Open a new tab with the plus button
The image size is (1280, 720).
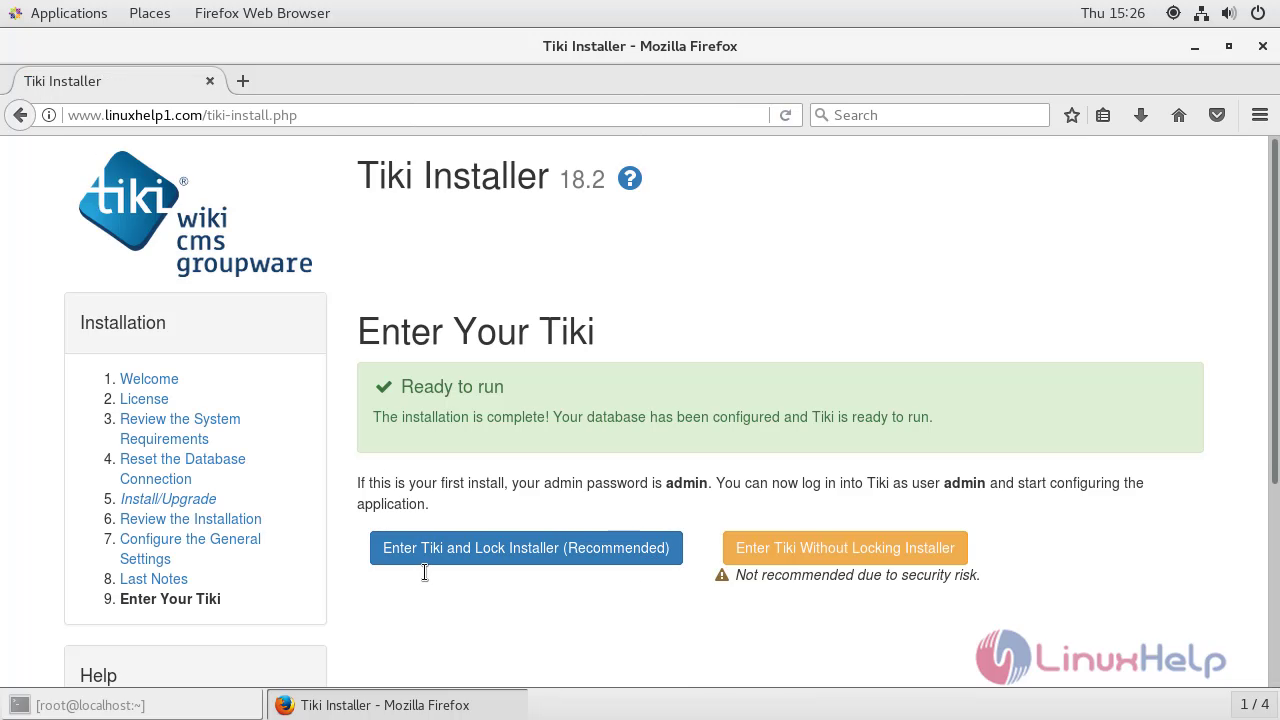pyautogui.click(x=243, y=81)
